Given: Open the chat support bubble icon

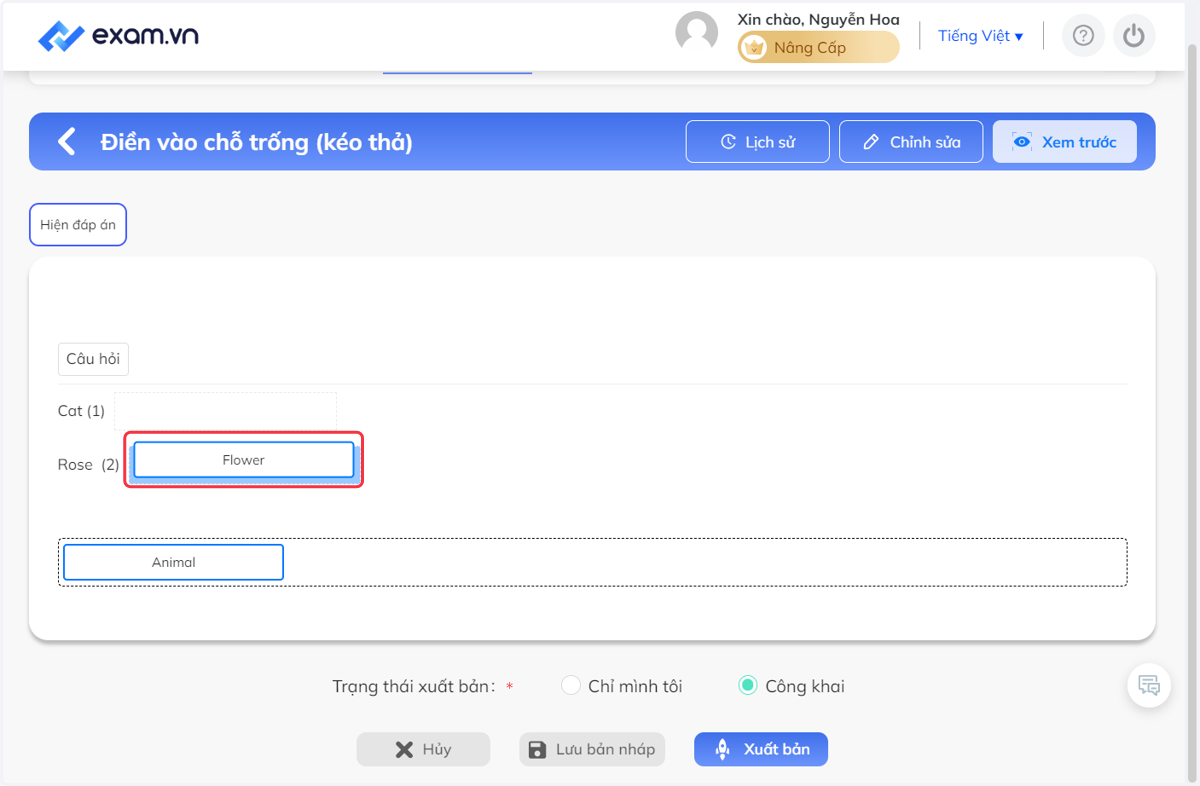Looking at the screenshot, I should pyautogui.click(x=1149, y=686).
